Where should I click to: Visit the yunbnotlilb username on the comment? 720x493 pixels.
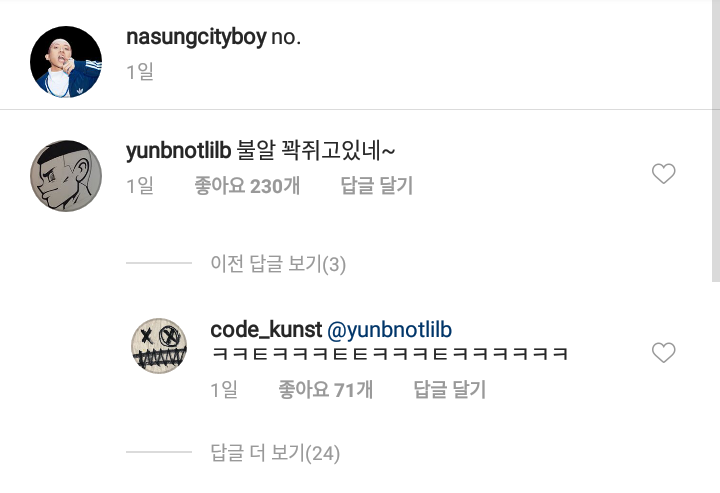click(x=178, y=151)
